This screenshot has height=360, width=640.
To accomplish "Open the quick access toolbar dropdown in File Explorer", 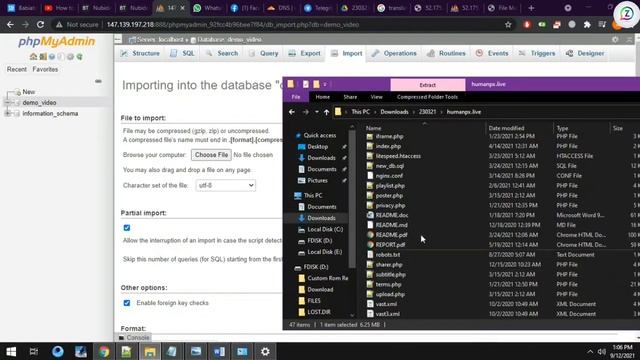I will (325, 84).
